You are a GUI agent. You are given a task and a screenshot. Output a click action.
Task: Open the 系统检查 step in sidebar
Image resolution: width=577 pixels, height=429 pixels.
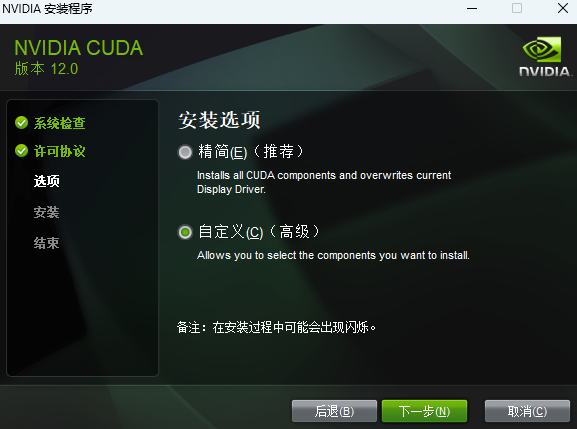60,123
